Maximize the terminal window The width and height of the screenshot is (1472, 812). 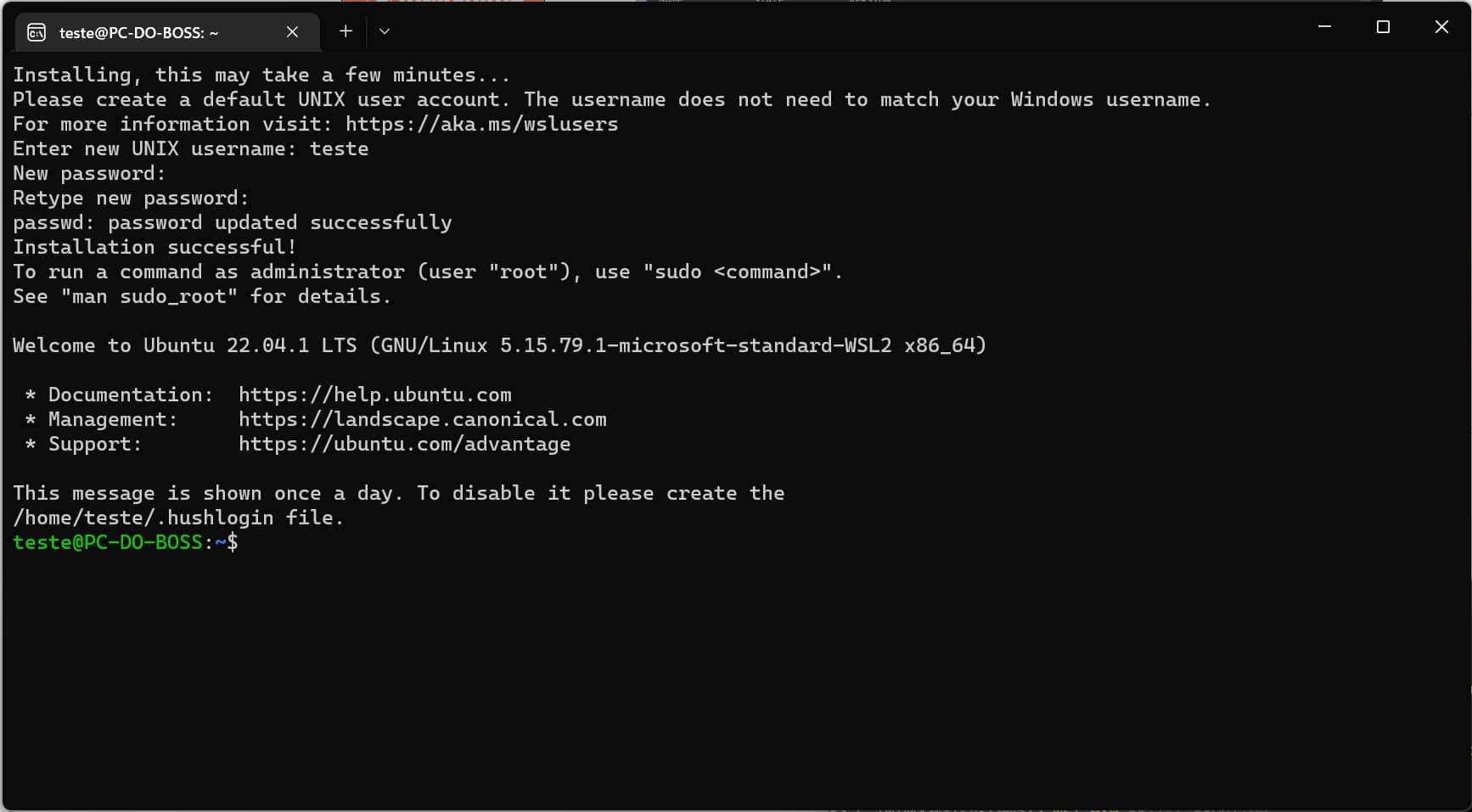[1383, 27]
